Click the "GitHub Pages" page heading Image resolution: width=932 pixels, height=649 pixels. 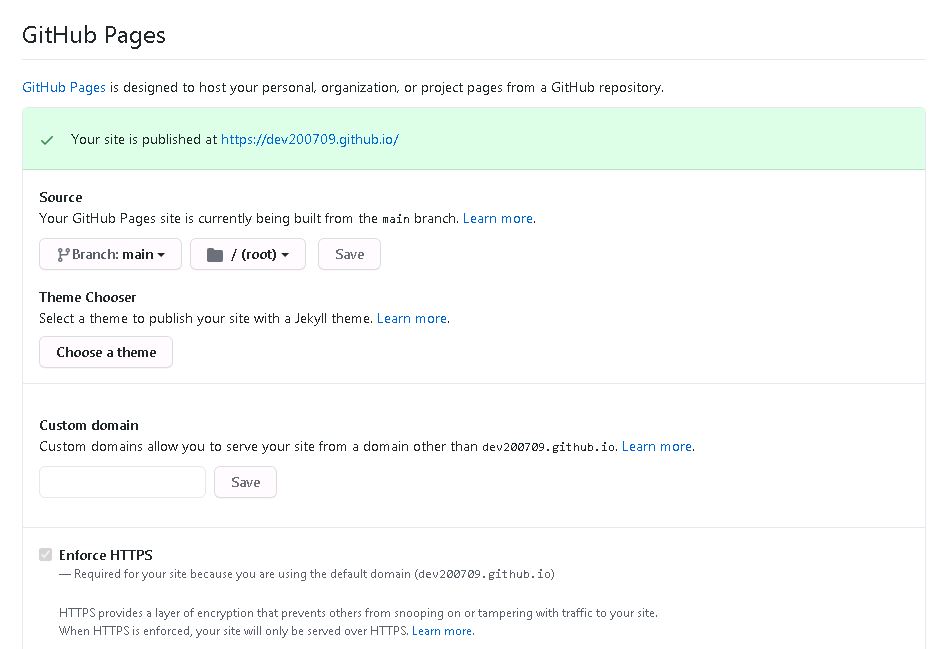94,35
